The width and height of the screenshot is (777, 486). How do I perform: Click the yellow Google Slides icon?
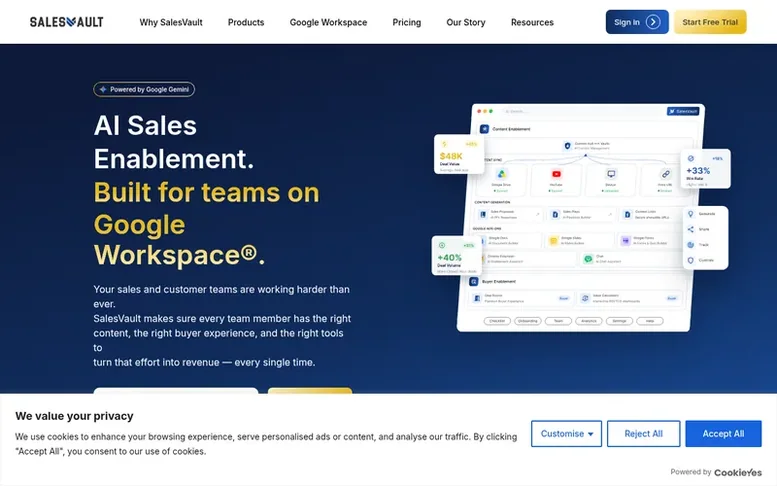coord(554,241)
